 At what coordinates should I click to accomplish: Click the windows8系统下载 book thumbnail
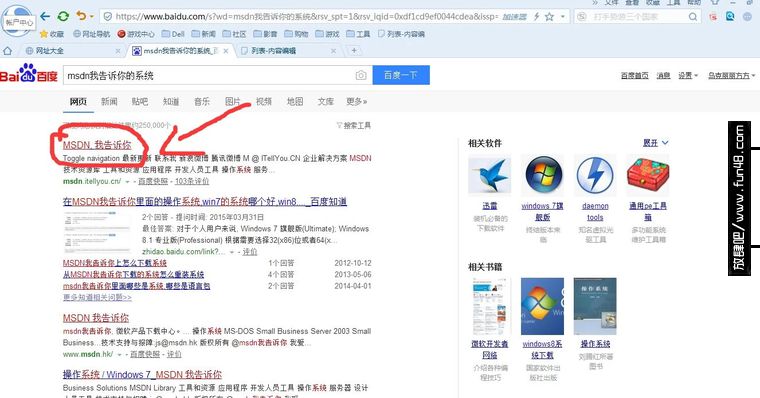point(542,306)
